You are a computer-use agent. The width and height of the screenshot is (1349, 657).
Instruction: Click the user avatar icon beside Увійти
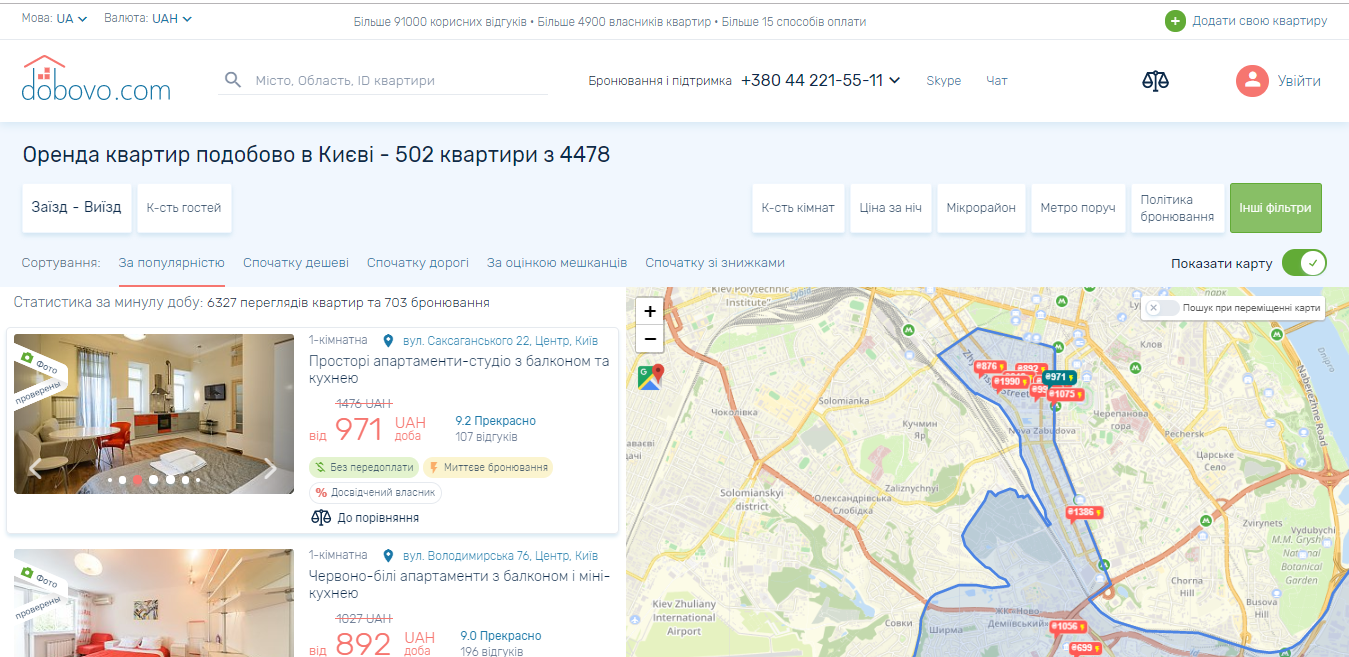coord(1252,81)
